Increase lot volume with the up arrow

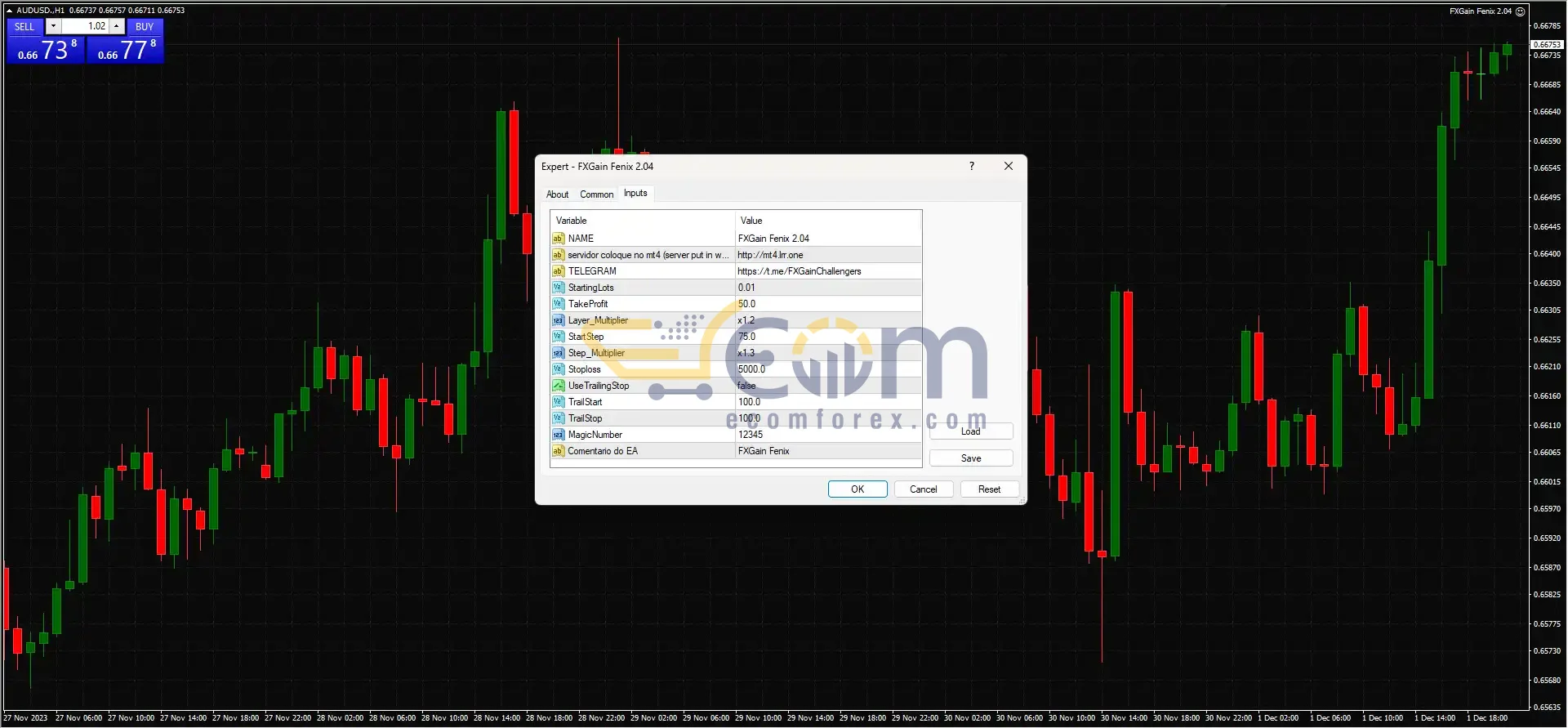pyautogui.click(x=117, y=26)
